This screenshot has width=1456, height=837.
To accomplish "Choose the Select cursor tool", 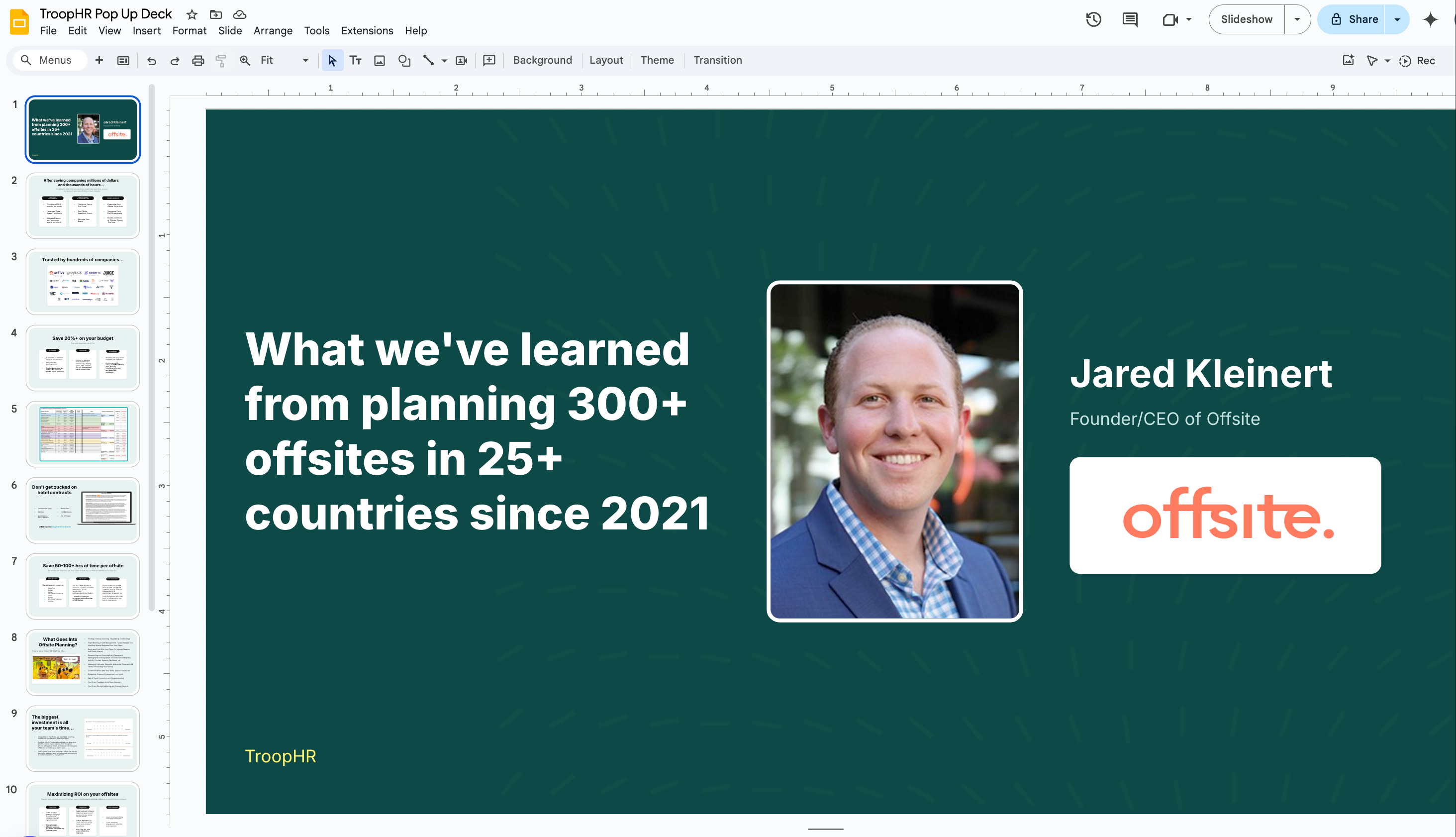I will point(332,60).
